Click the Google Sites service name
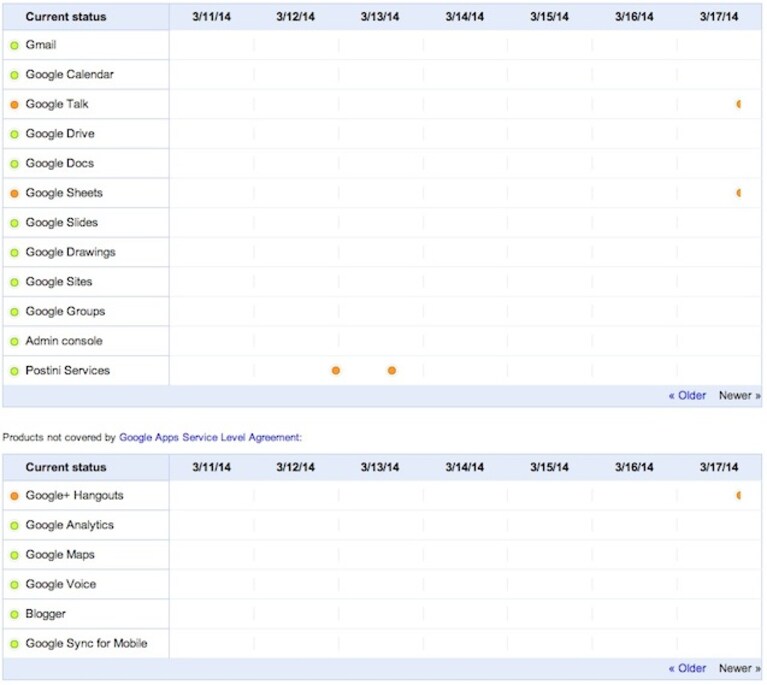 59,282
